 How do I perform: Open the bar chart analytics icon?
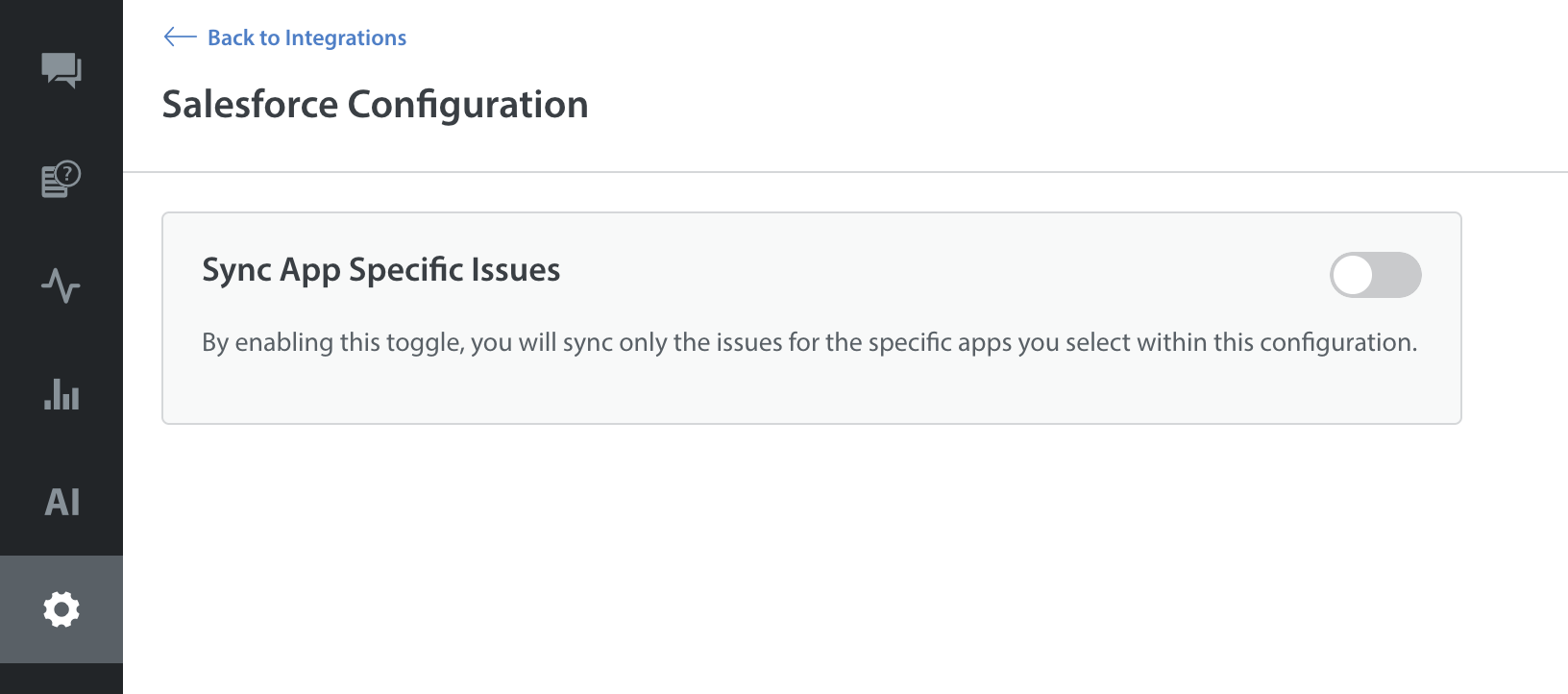pyautogui.click(x=61, y=394)
